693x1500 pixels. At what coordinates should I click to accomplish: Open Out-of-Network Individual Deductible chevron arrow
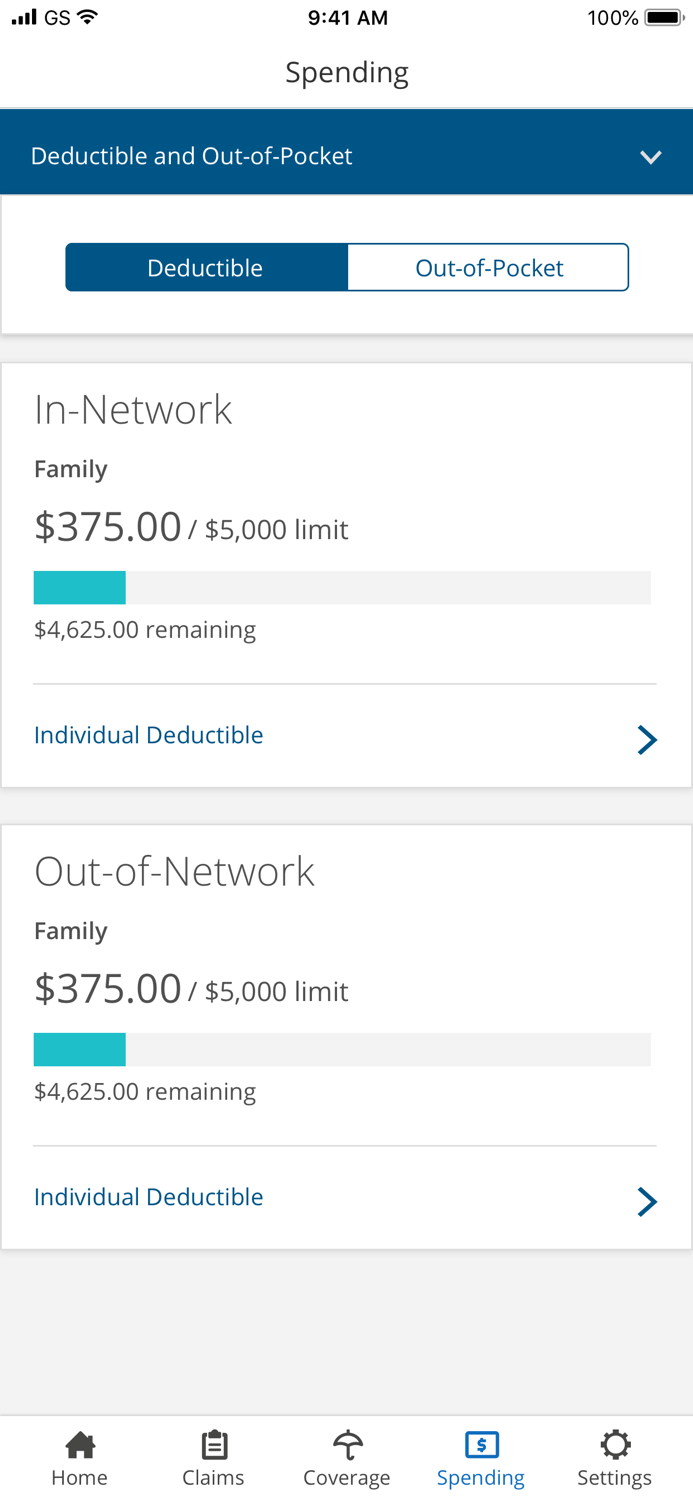(x=647, y=1201)
